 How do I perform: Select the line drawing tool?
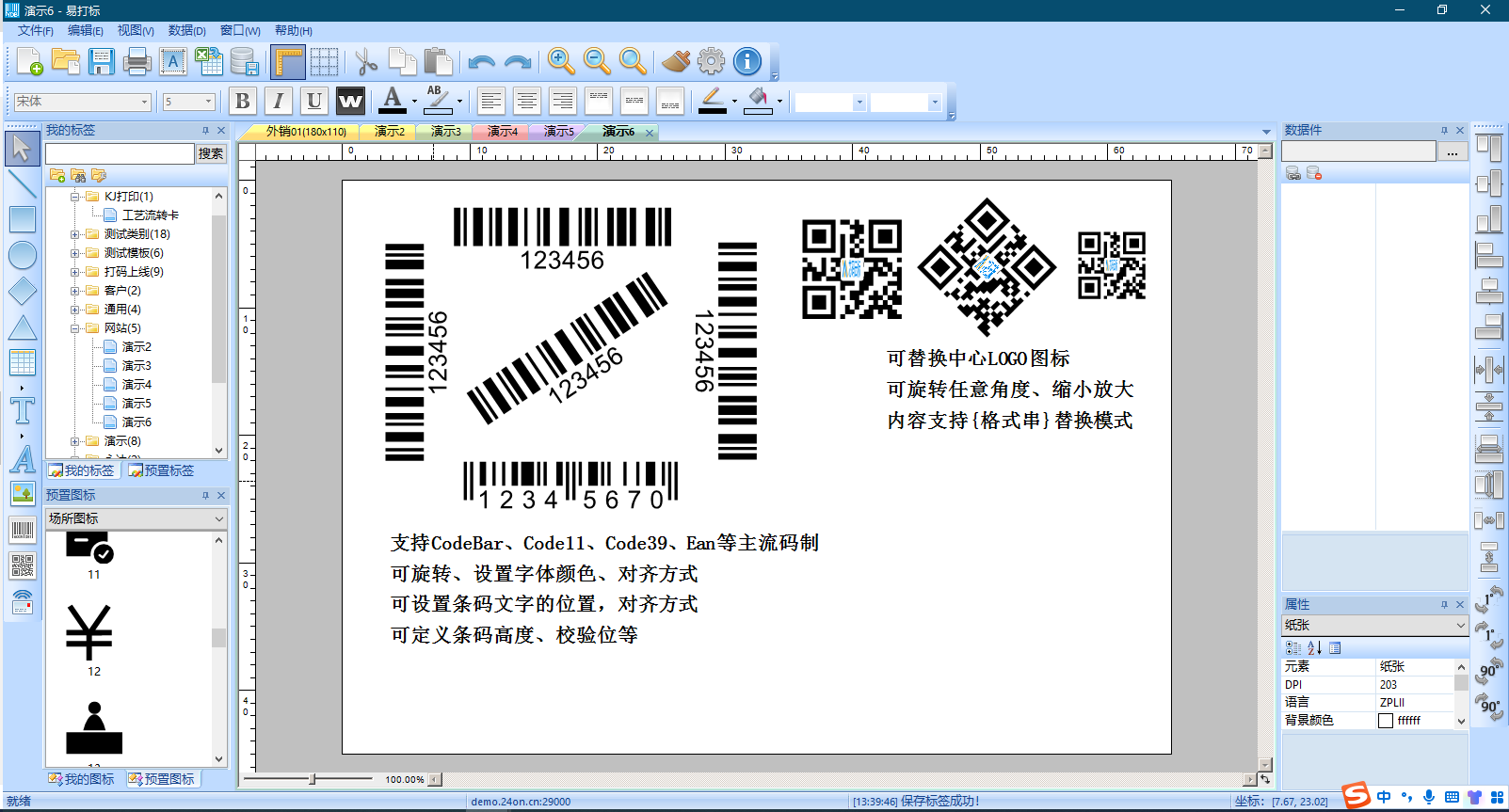click(22, 183)
